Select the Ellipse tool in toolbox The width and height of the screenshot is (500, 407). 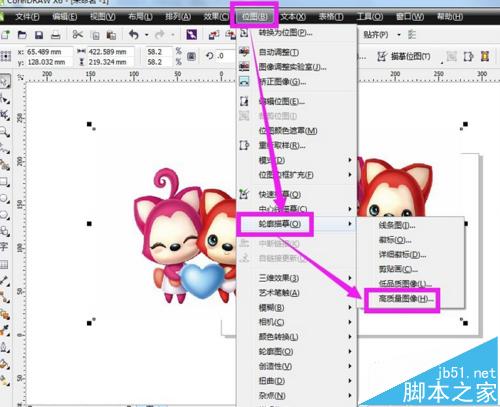5,199
